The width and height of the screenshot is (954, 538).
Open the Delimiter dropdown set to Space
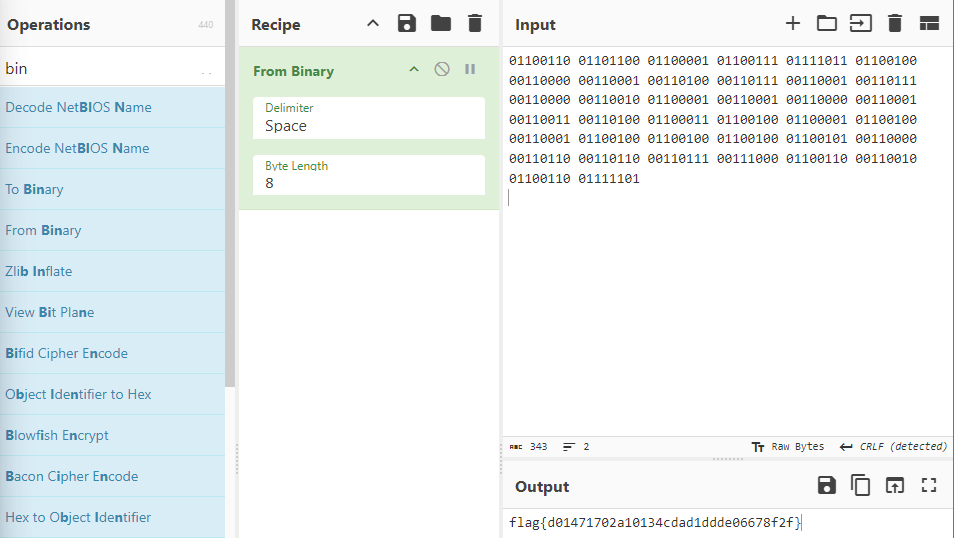tap(369, 118)
